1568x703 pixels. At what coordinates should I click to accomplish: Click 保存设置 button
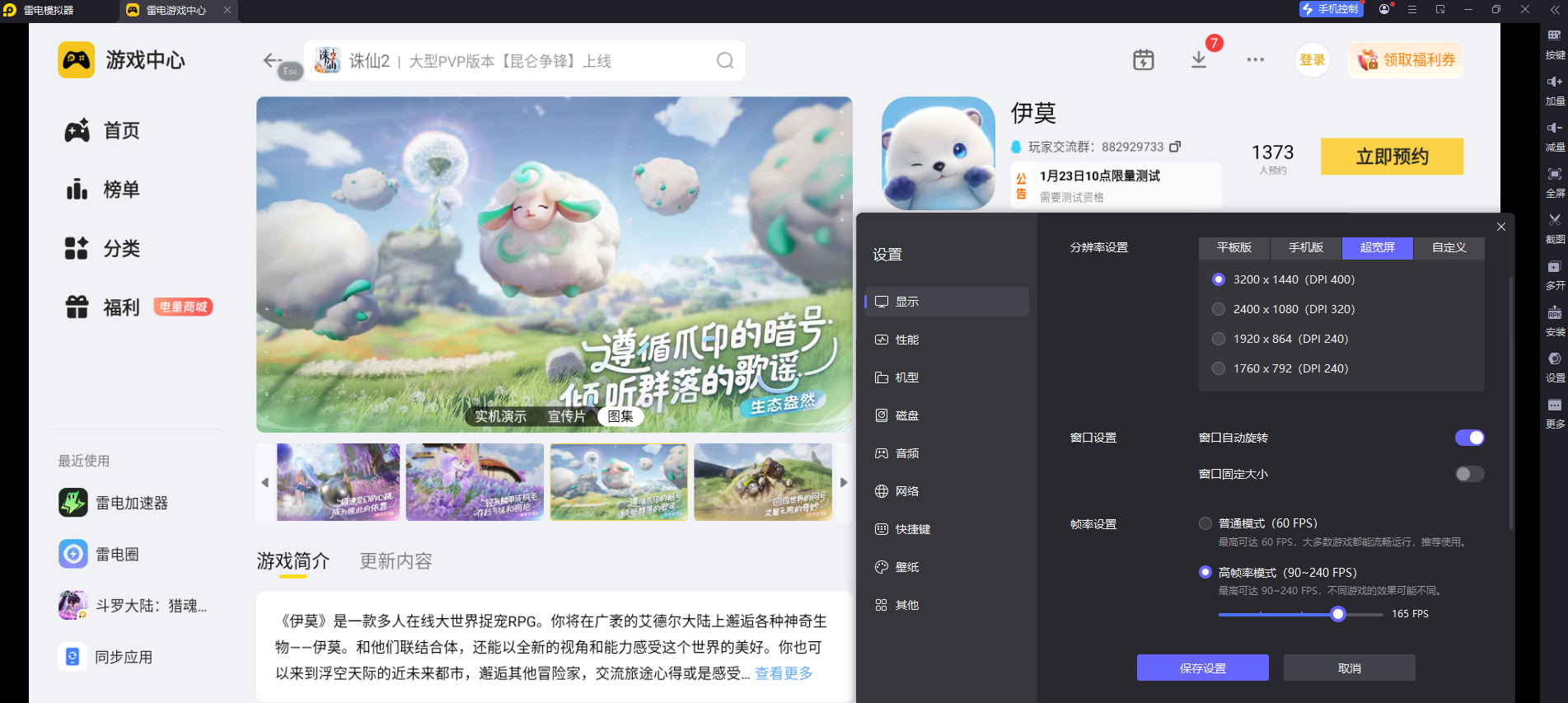click(1203, 668)
